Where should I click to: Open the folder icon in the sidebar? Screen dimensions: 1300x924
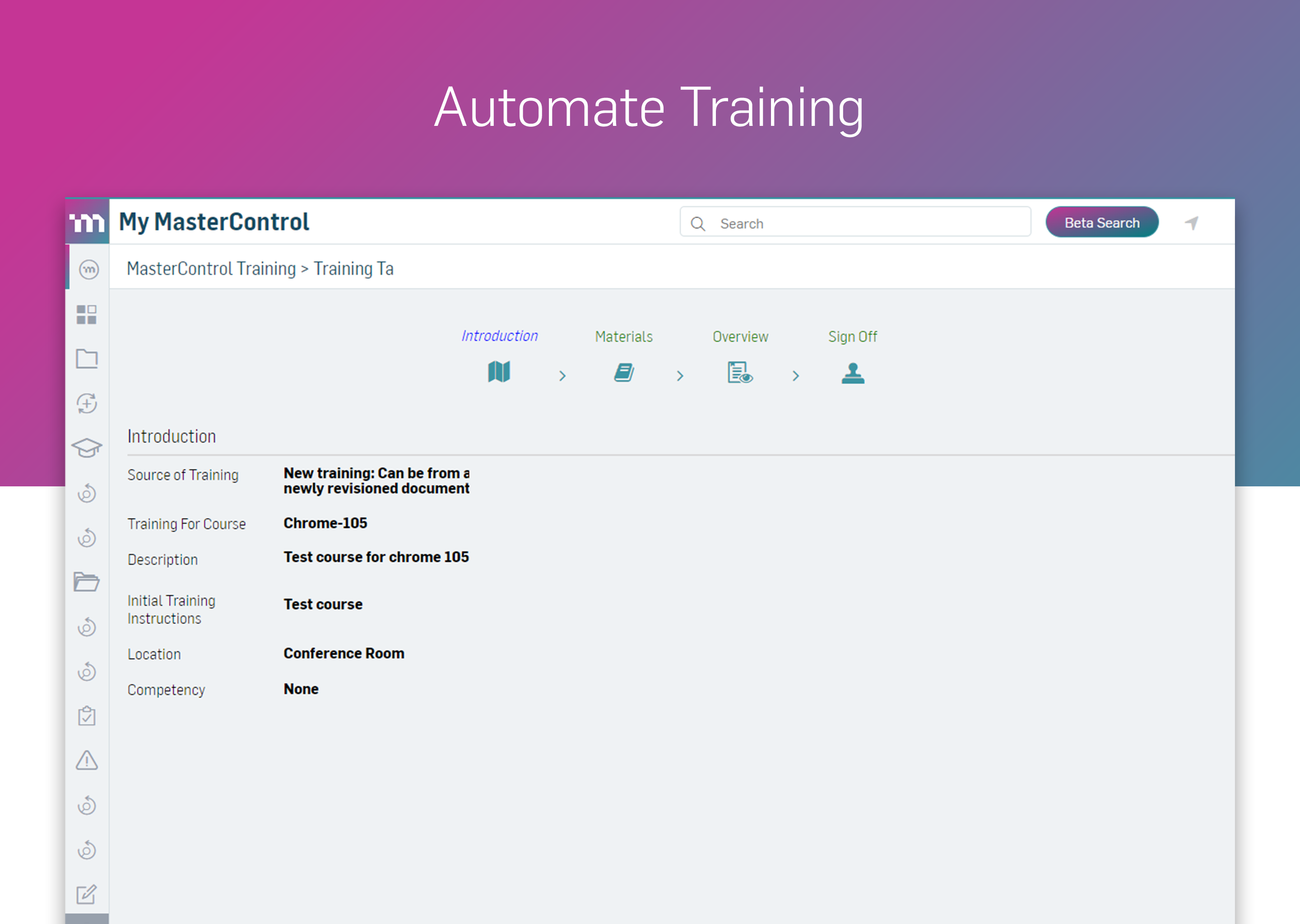[x=87, y=358]
